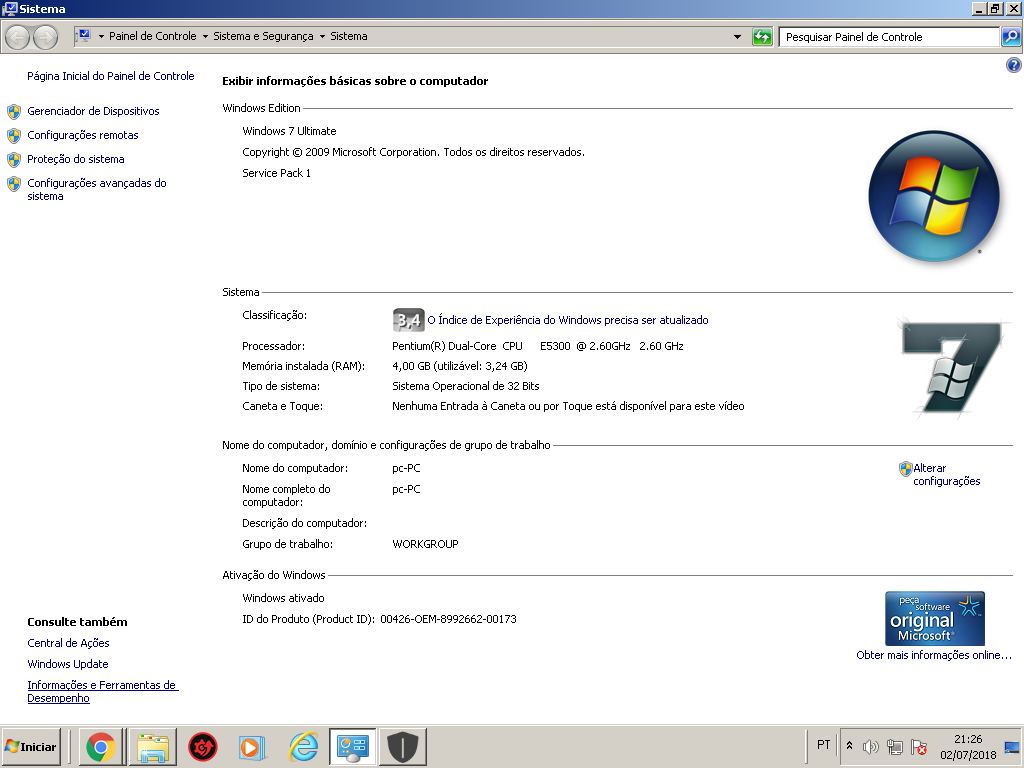The image size is (1024, 768).
Task: Open Configurações avançadas do sistema link
Action: point(97,190)
